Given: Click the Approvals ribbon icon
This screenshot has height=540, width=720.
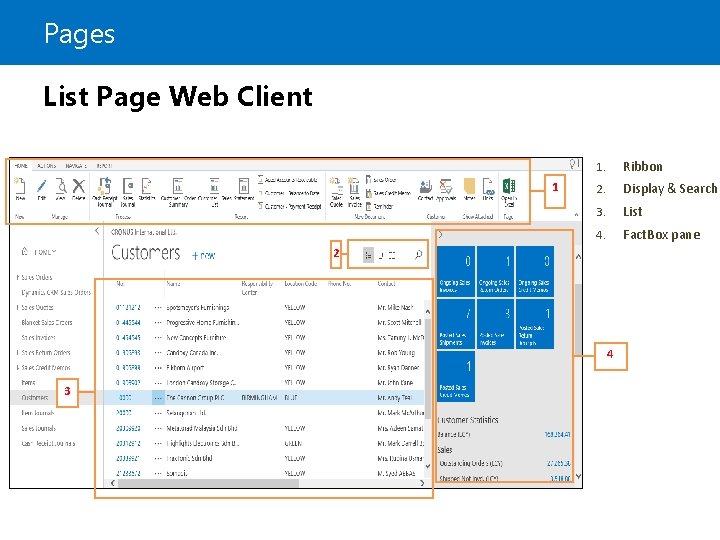Looking at the screenshot, I should [x=446, y=189].
